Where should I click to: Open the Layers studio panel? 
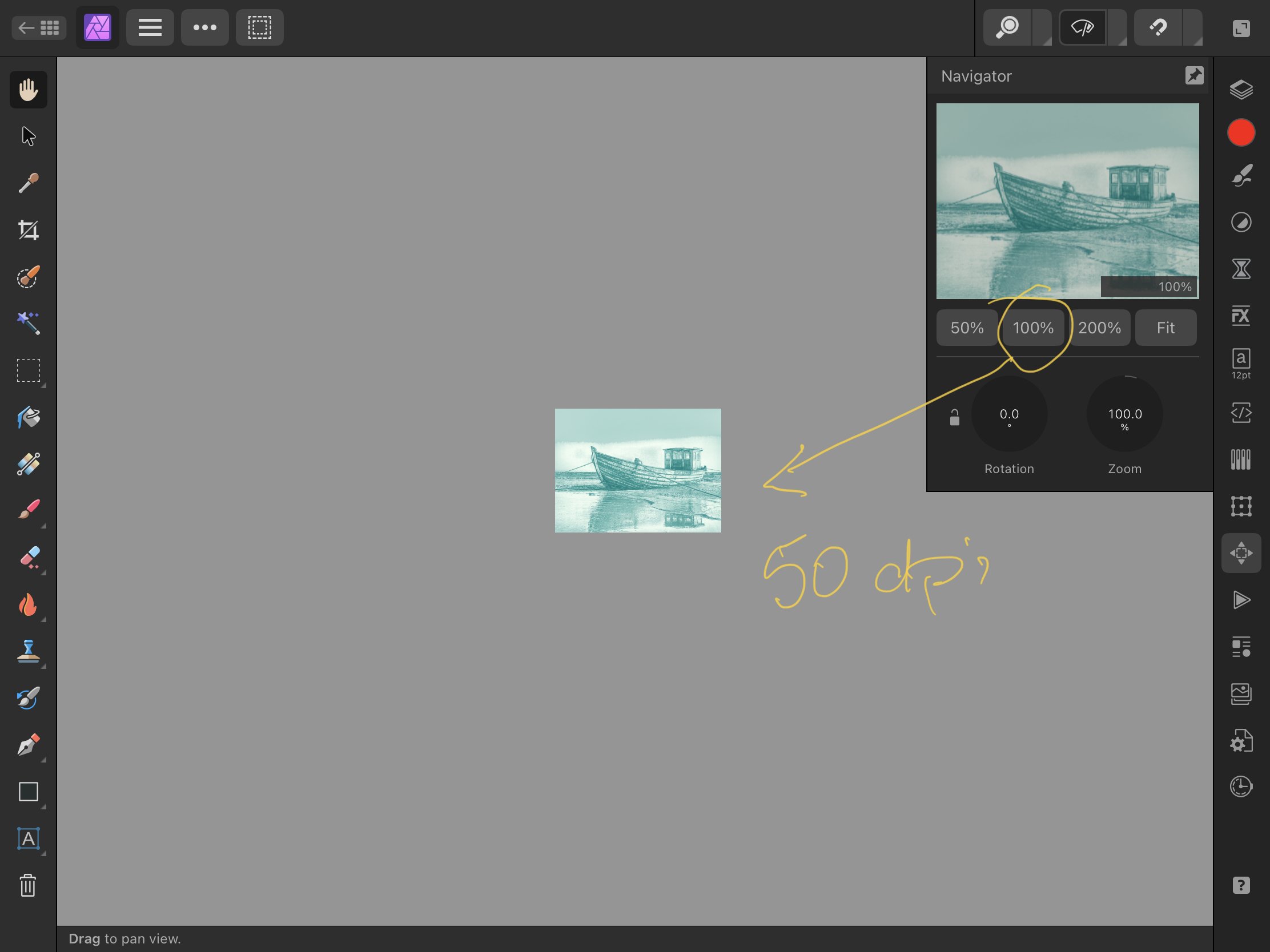point(1241,89)
